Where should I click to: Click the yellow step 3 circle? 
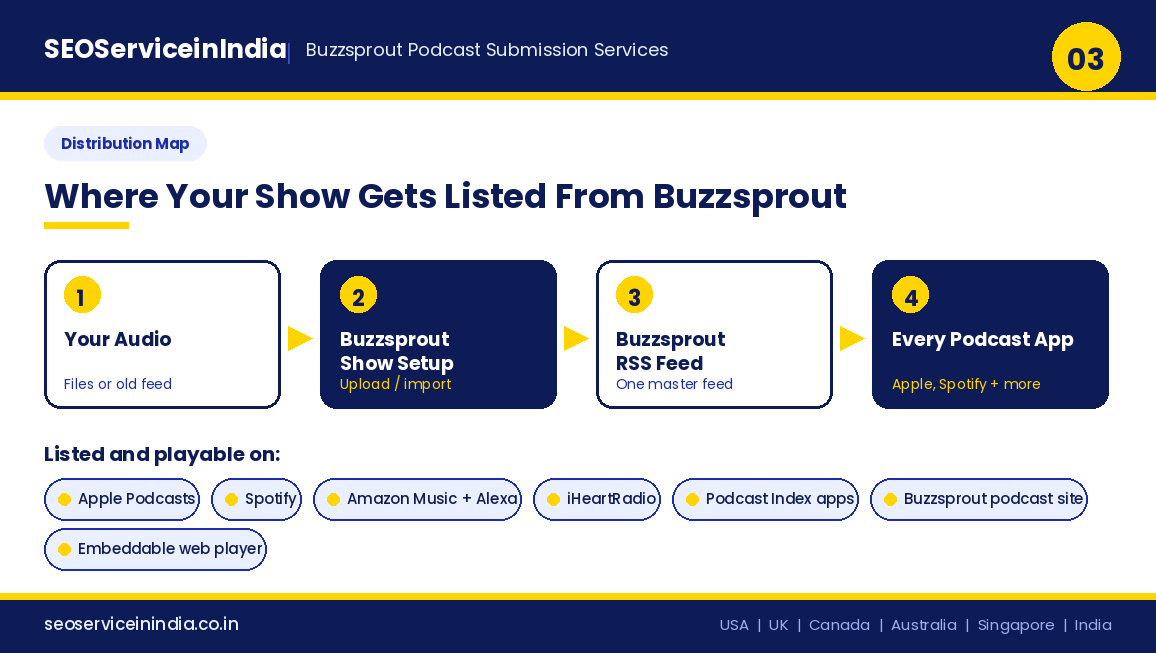[634, 296]
